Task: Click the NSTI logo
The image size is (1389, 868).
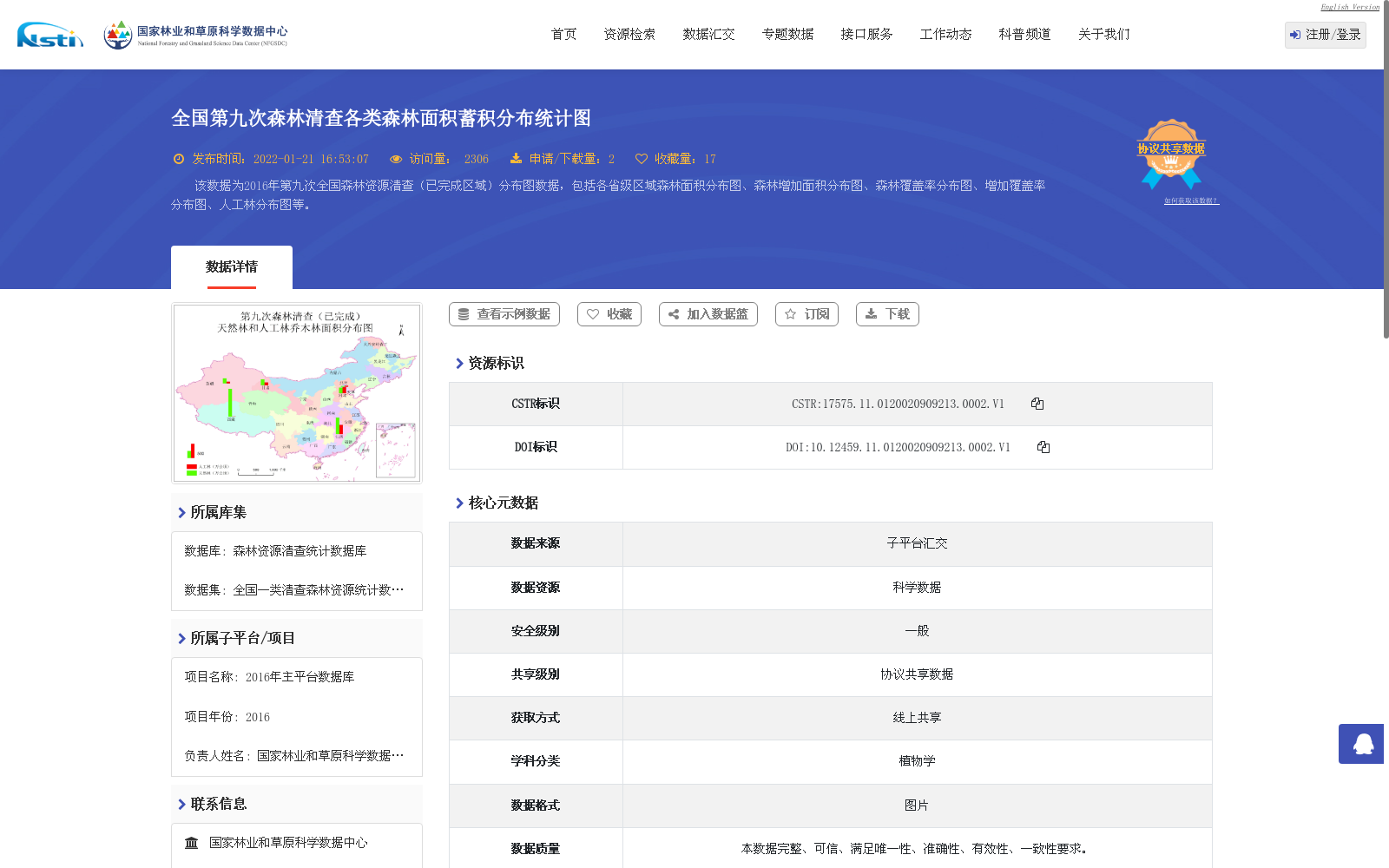Action: 50,35
